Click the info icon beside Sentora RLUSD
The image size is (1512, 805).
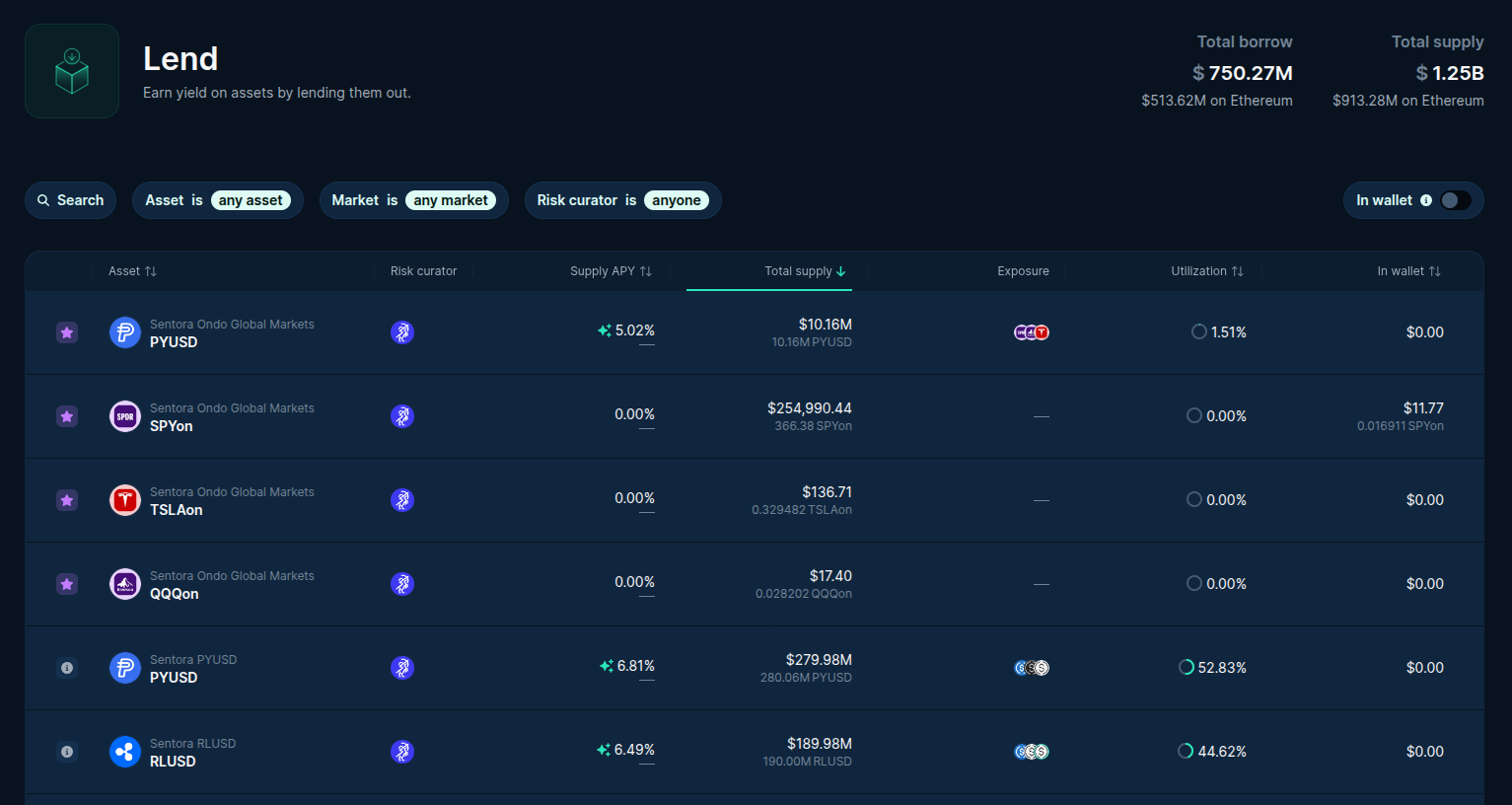67,752
